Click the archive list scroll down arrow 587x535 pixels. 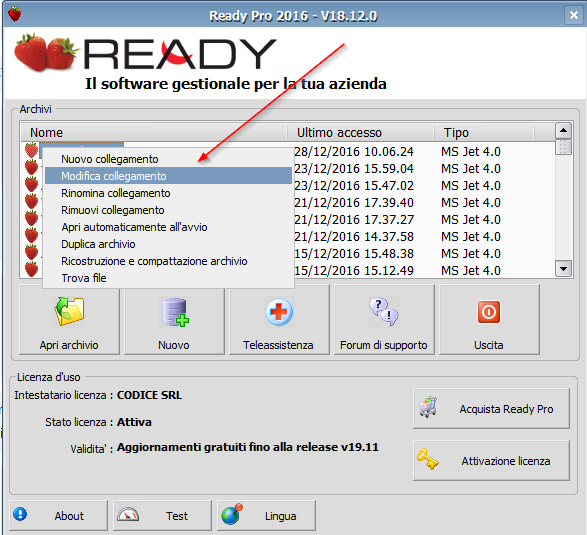click(x=563, y=268)
